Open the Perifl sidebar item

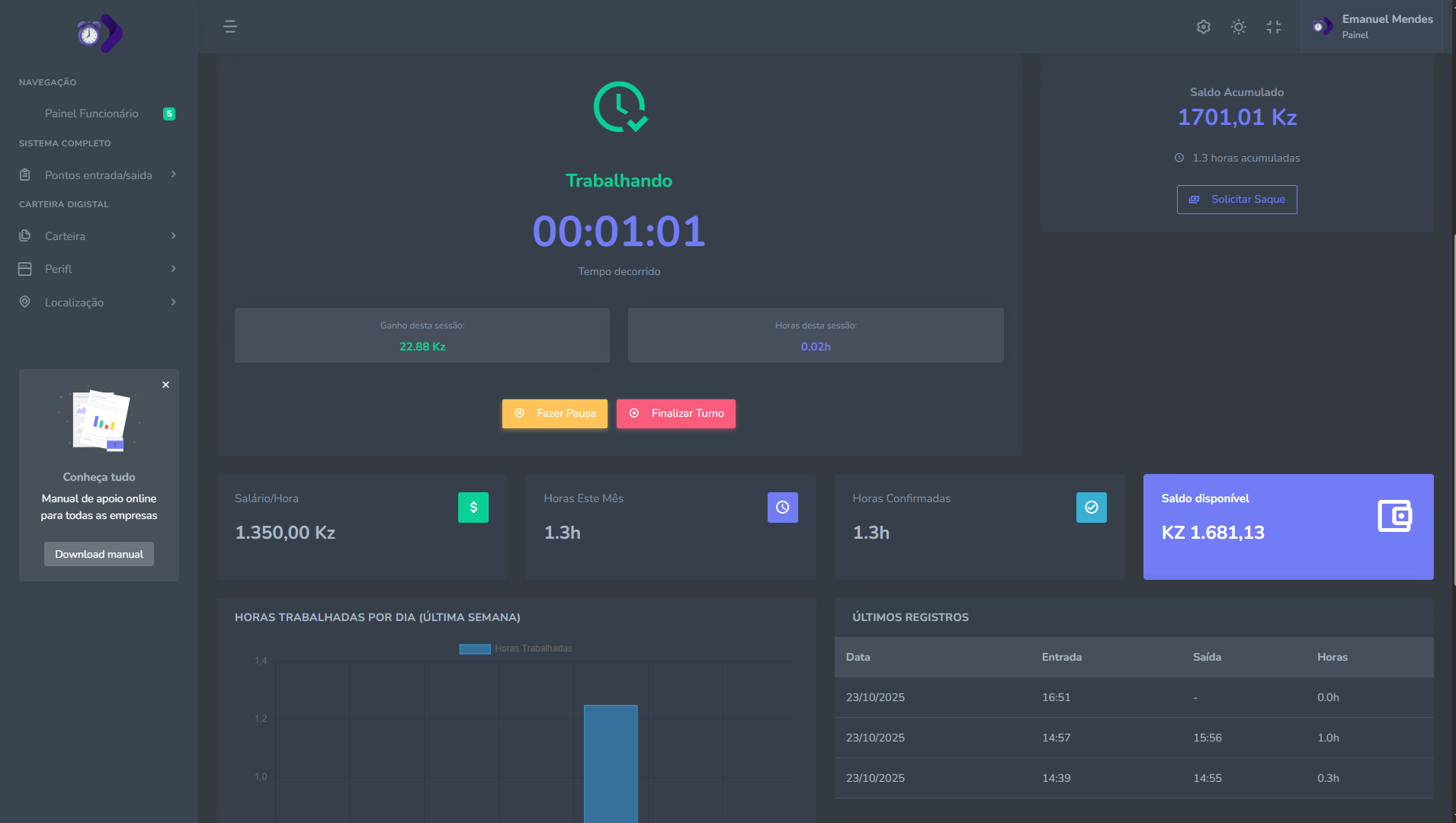(x=98, y=269)
